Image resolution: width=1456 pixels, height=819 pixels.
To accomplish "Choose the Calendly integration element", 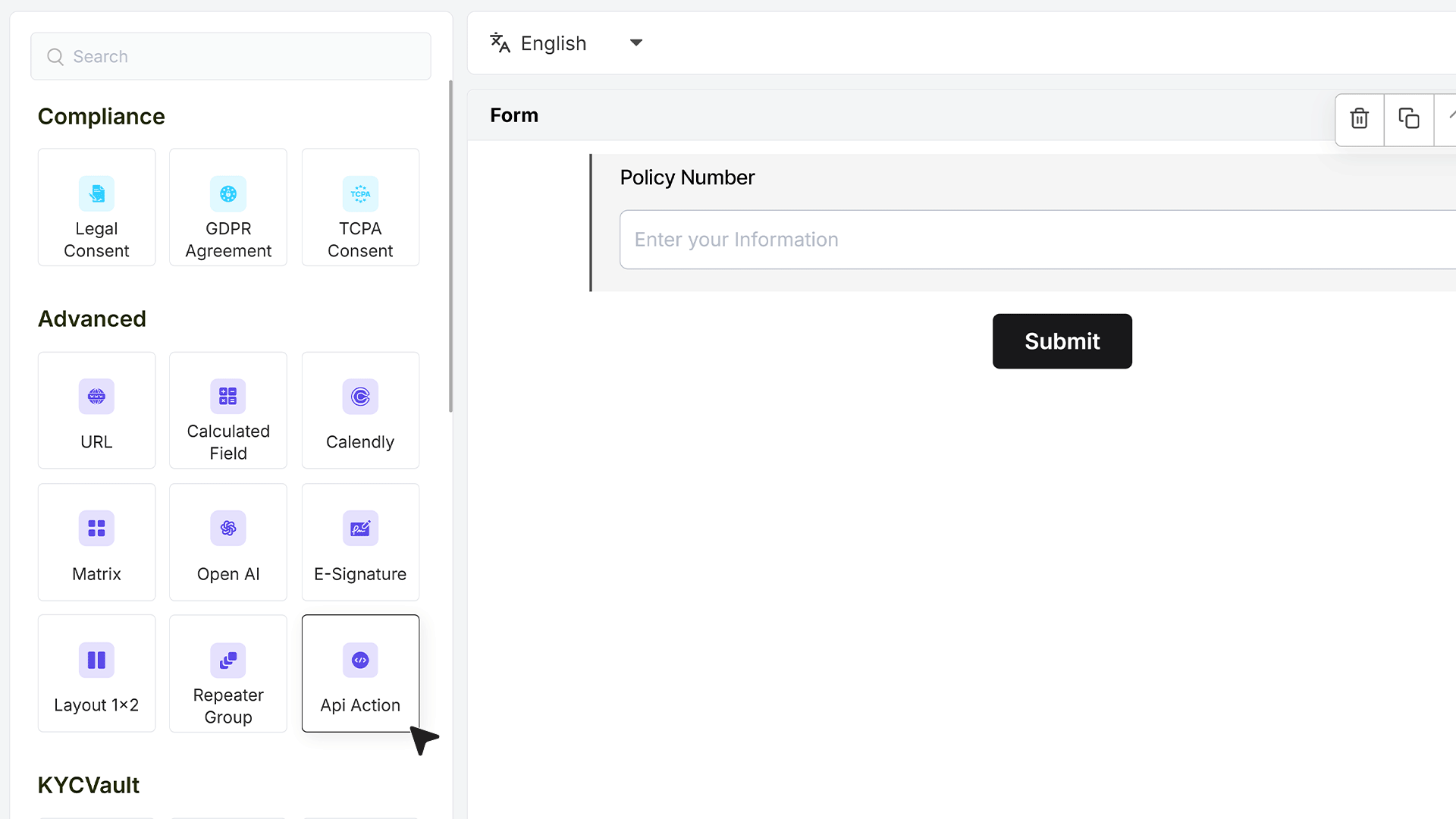I will 360,410.
